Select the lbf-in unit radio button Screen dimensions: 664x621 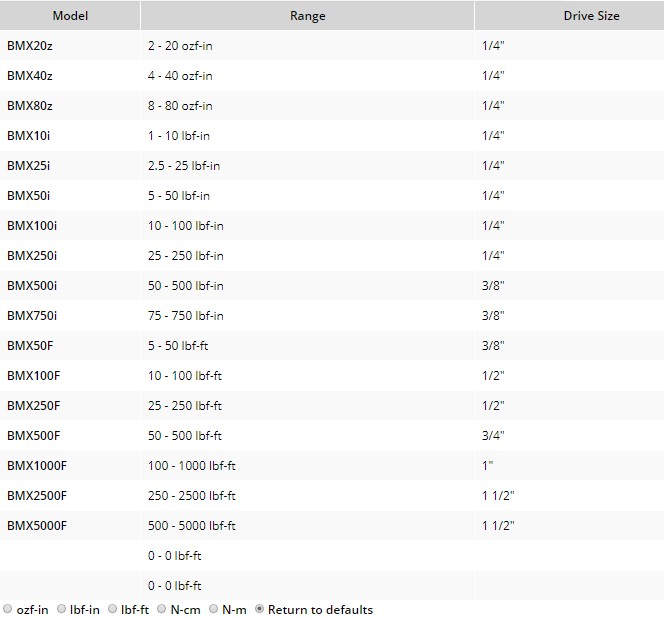coord(62,609)
